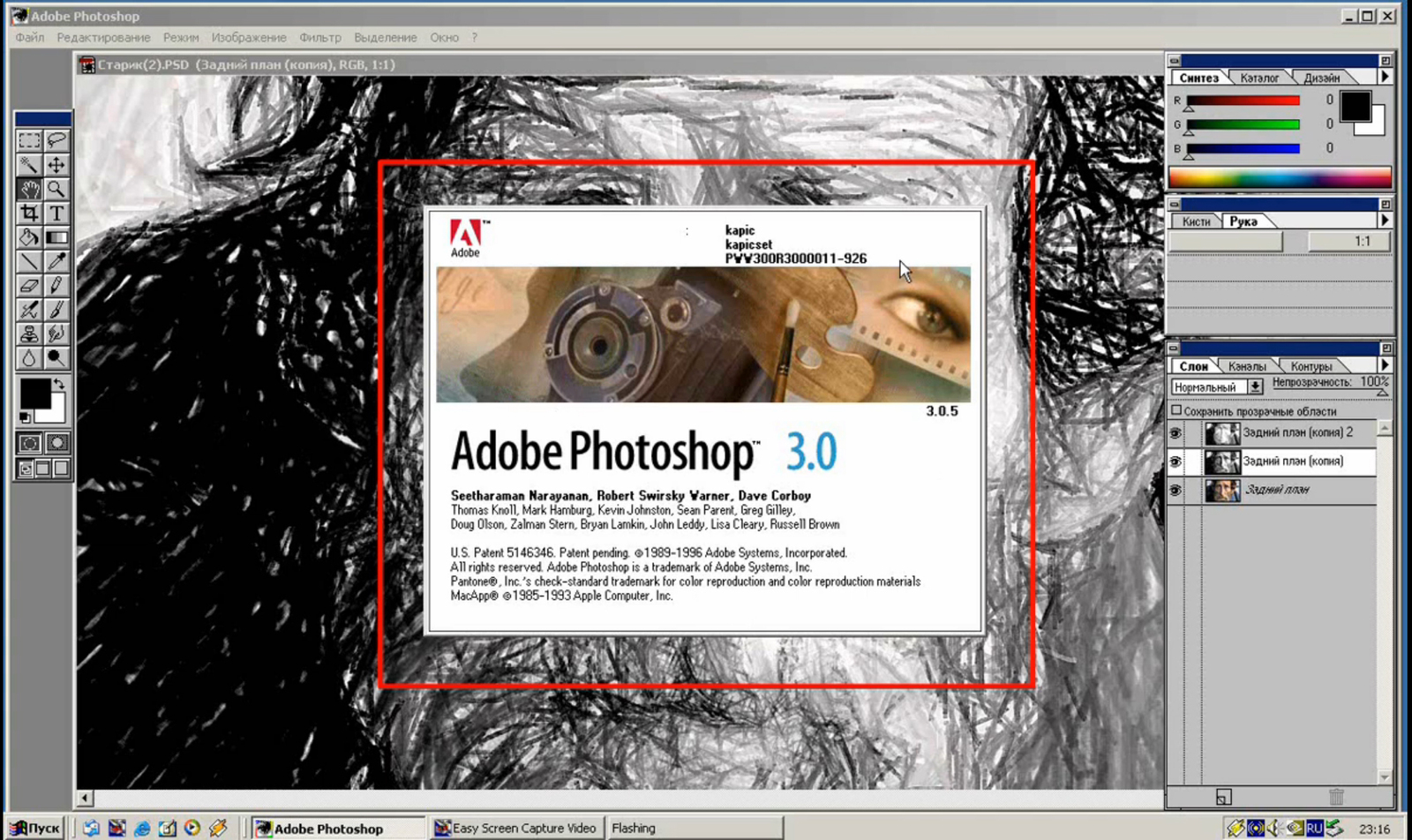Select the Hand tool in the toolbox
The image size is (1412, 840).
29,189
